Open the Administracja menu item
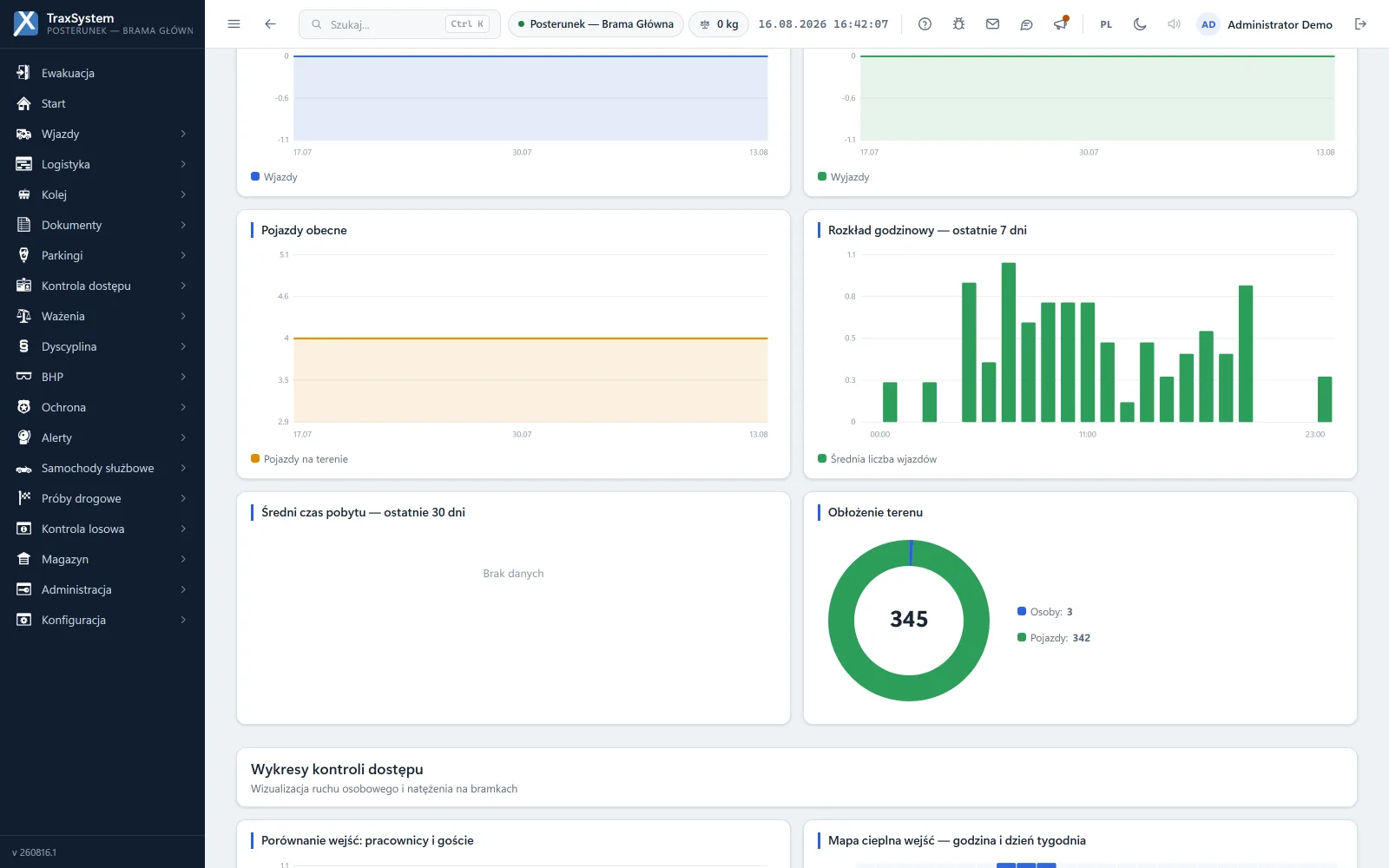 pyautogui.click(x=102, y=589)
